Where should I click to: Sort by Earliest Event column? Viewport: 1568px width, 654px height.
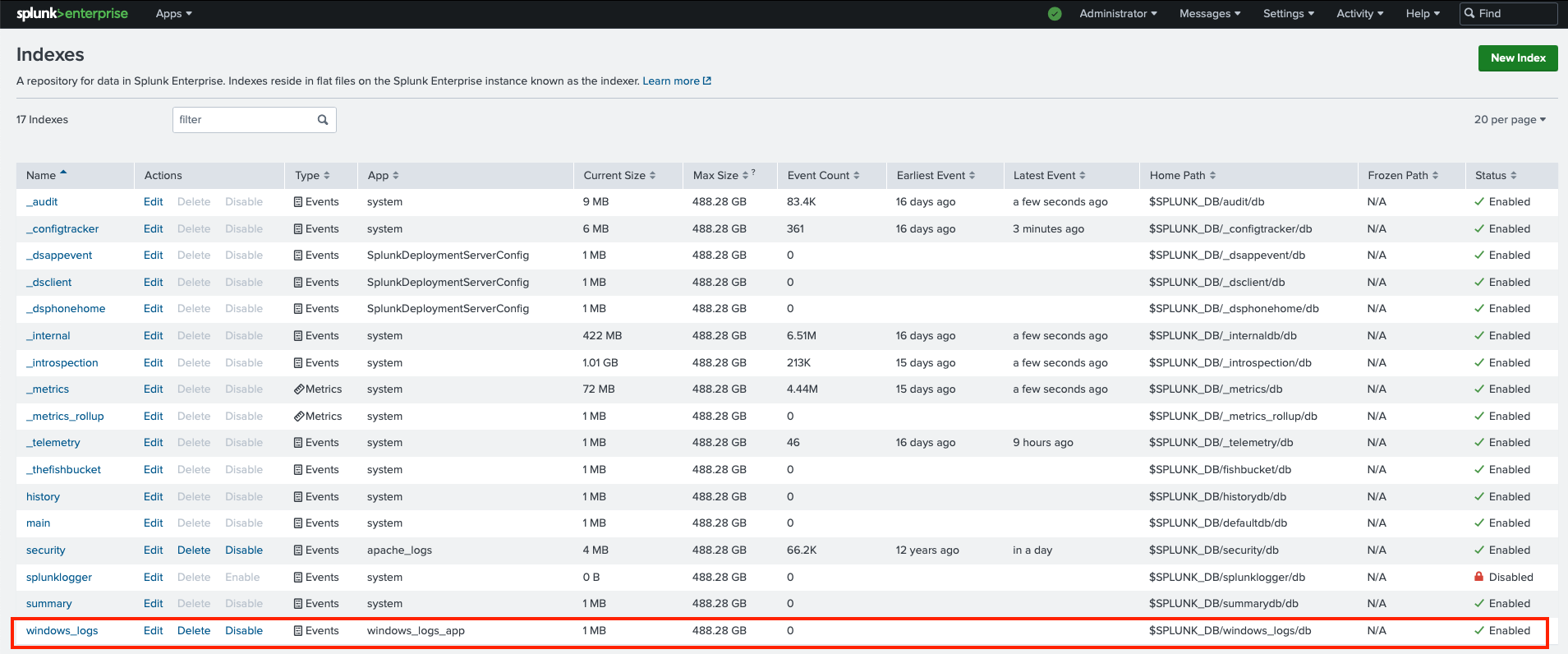pyautogui.click(x=936, y=176)
